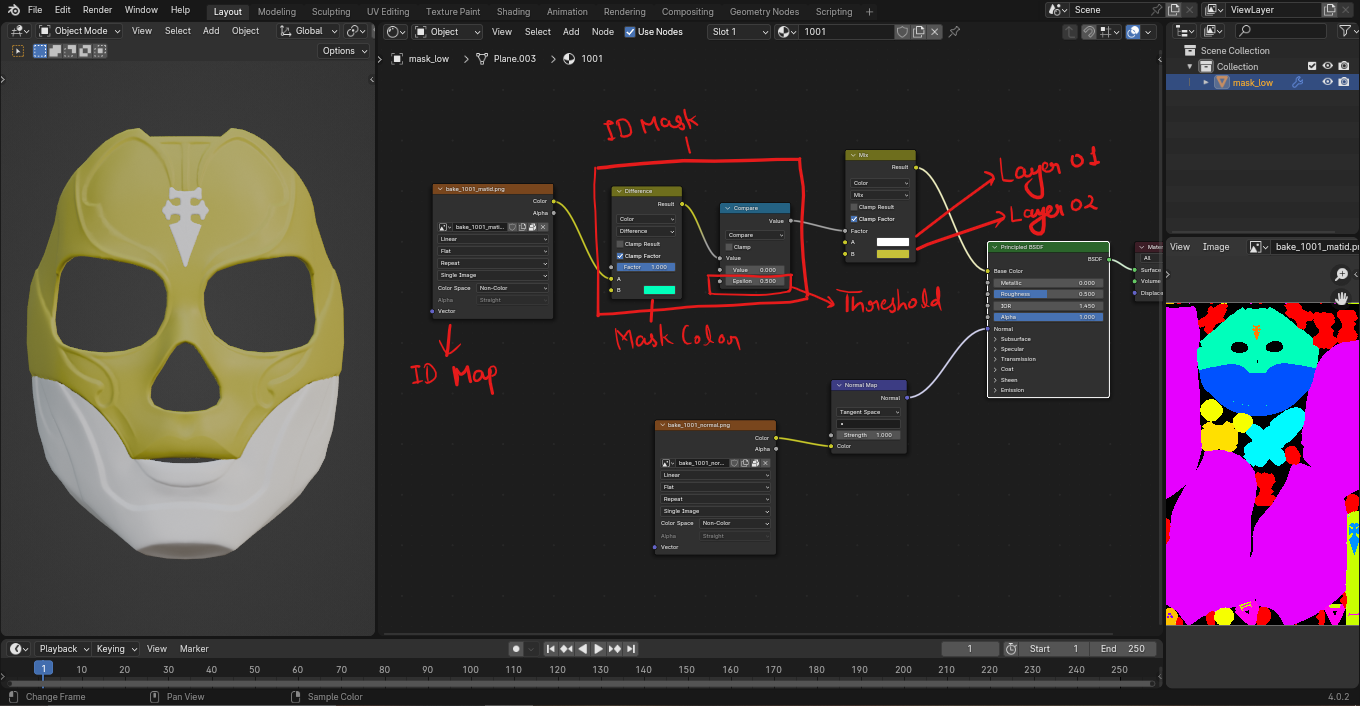Viewport: 1360px width, 706px height.
Task: Expand the mask_low object tree row
Action: 1206,83
